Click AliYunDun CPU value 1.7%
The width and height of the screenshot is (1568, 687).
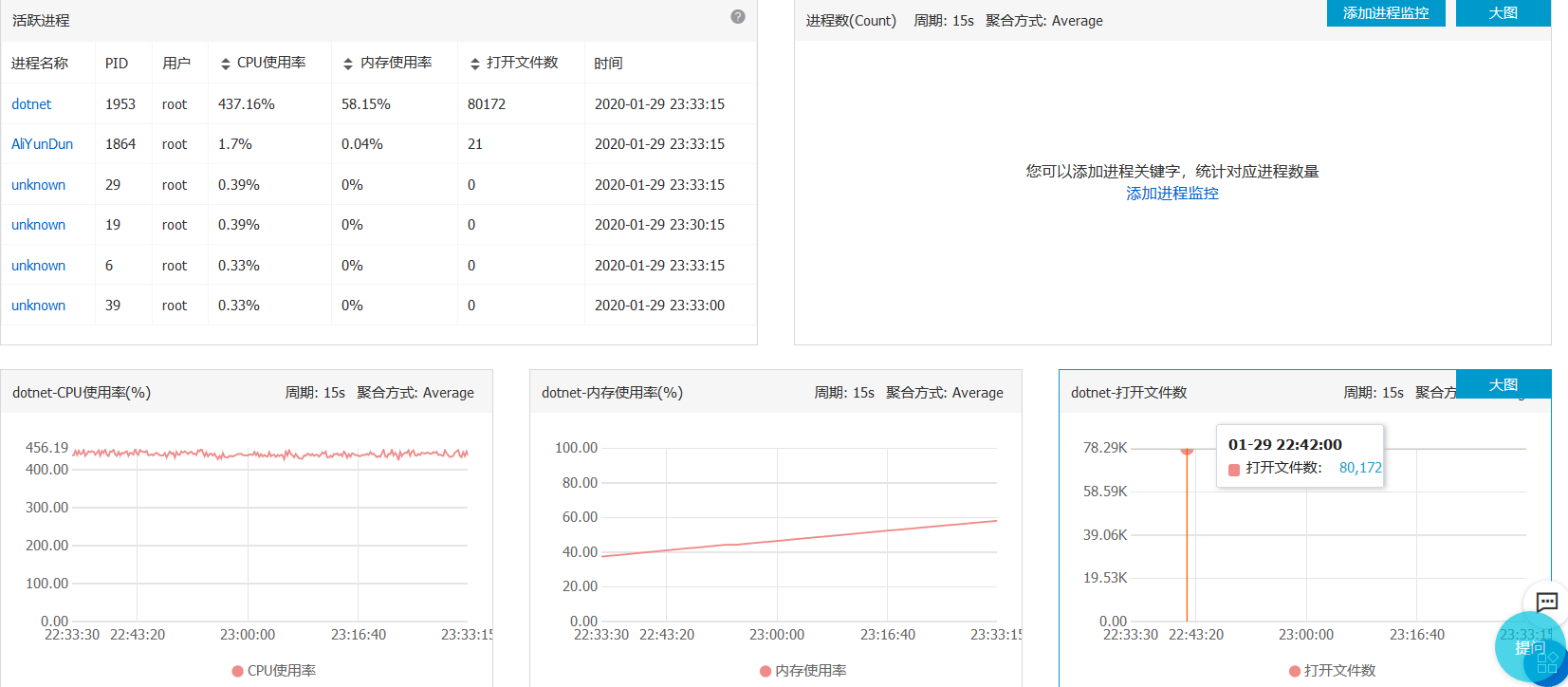pyautogui.click(x=235, y=144)
